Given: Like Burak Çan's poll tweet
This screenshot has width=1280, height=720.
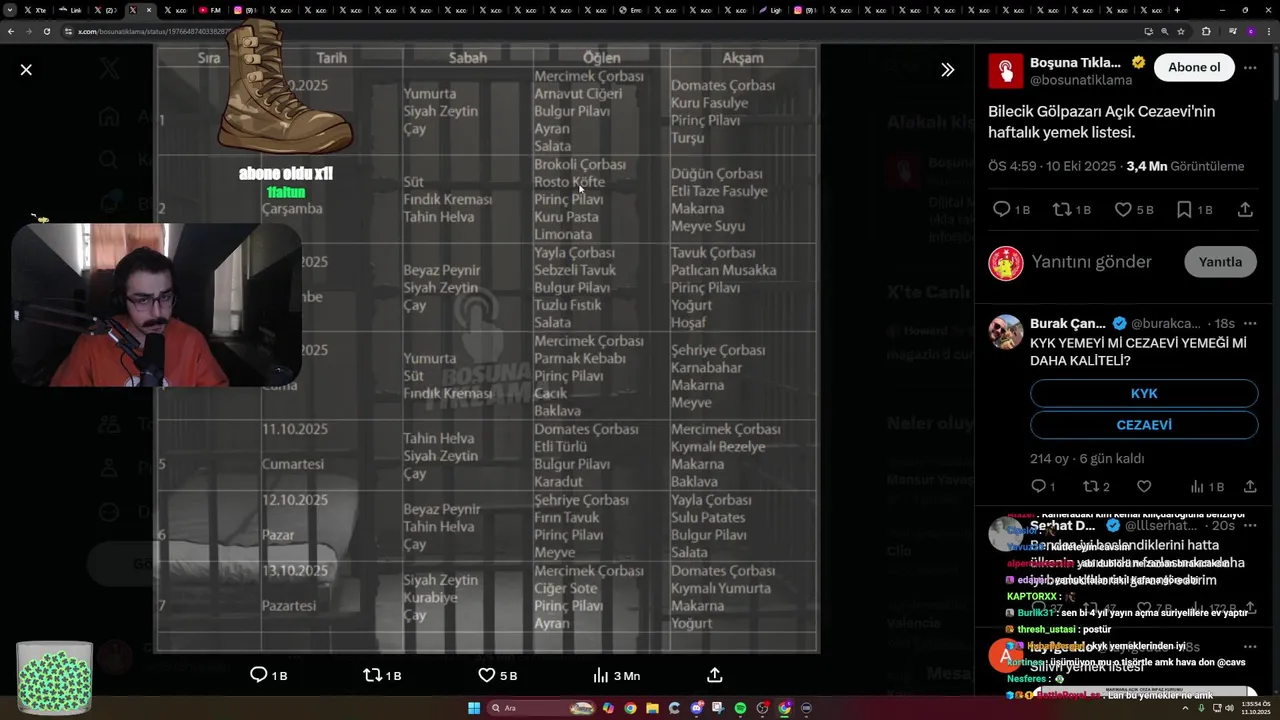Looking at the screenshot, I should (x=1144, y=486).
